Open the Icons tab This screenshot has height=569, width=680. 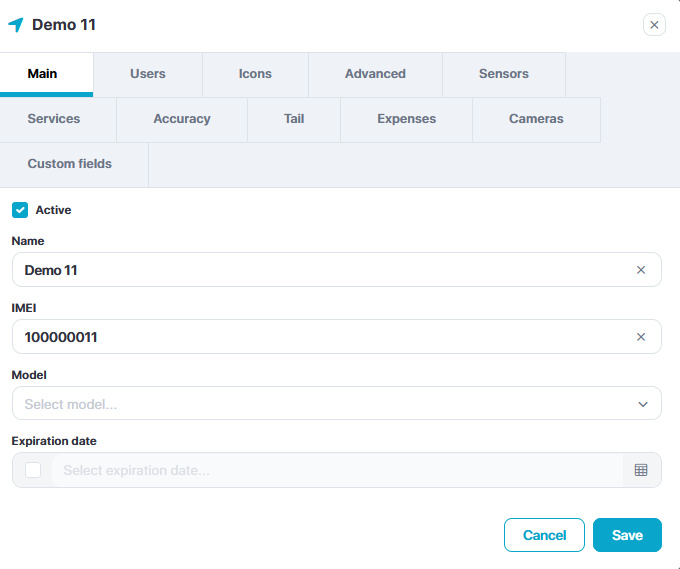255,74
